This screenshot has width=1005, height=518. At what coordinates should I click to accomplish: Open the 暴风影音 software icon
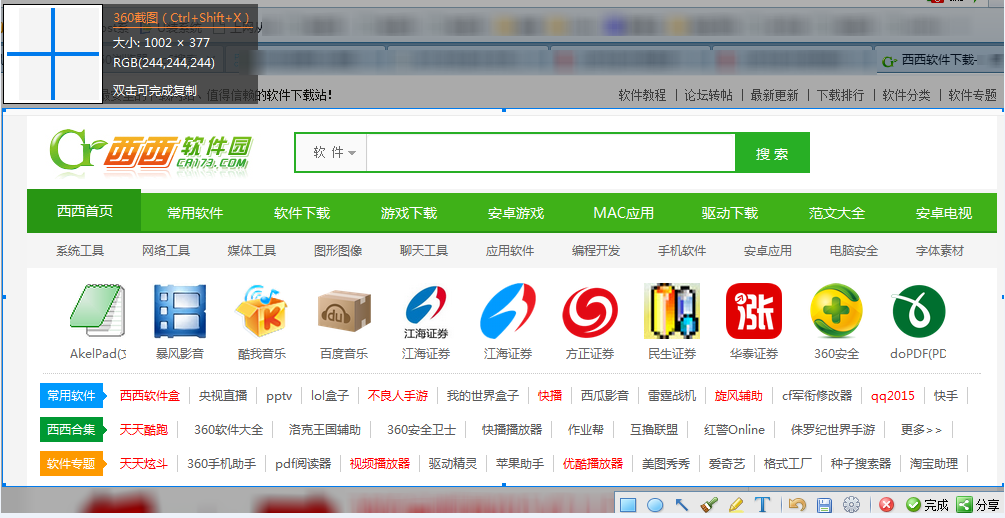[x=180, y=312]
